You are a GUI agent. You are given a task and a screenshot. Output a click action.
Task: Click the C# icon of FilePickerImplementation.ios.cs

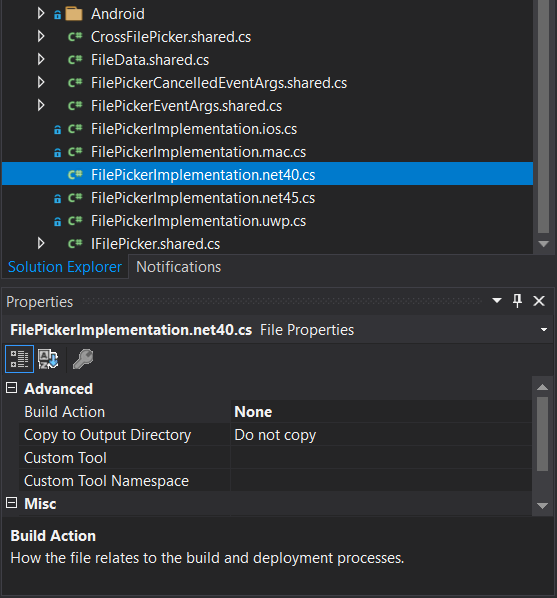[x=75, y=129]
